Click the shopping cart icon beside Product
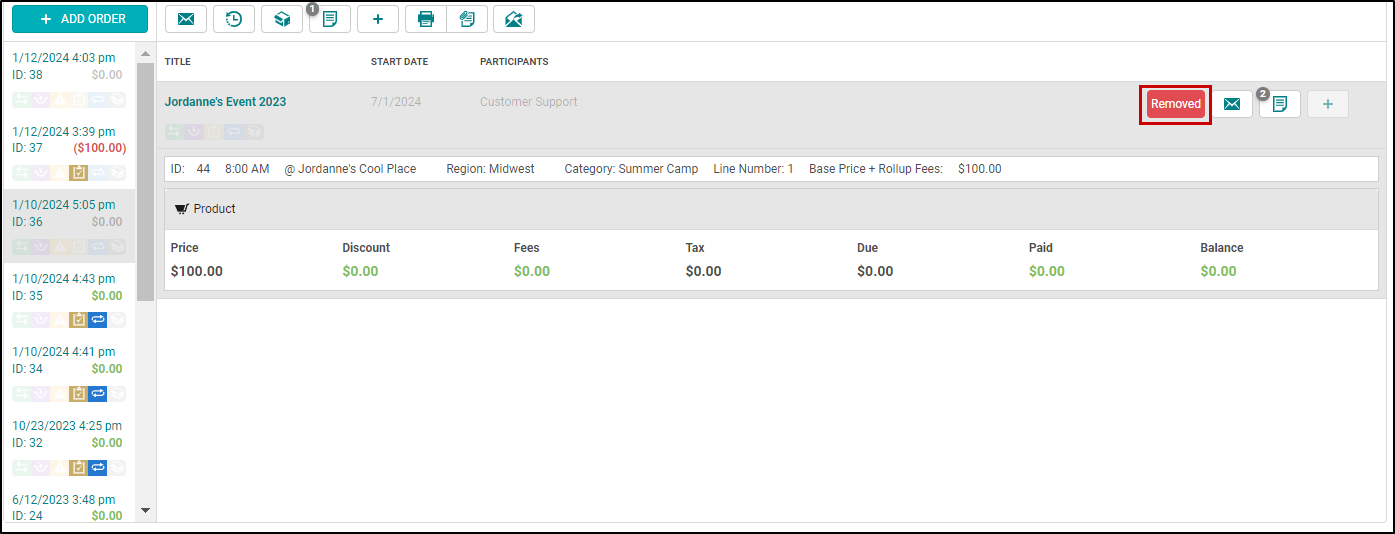The width and height of the screenshot is (1395, 534). pyautogui.click(x=182, y=209)
